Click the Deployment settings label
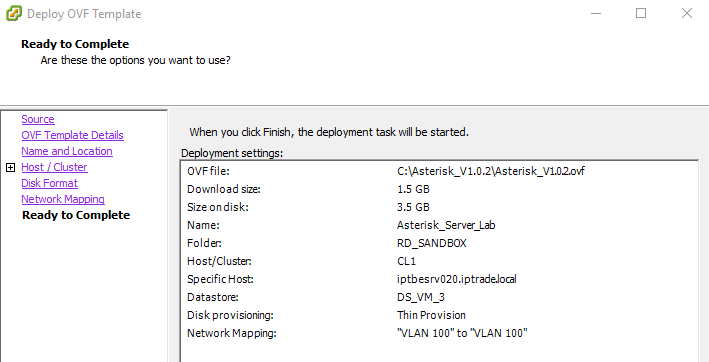This screenshot has width=709, height=362. (x=232, y=153)
